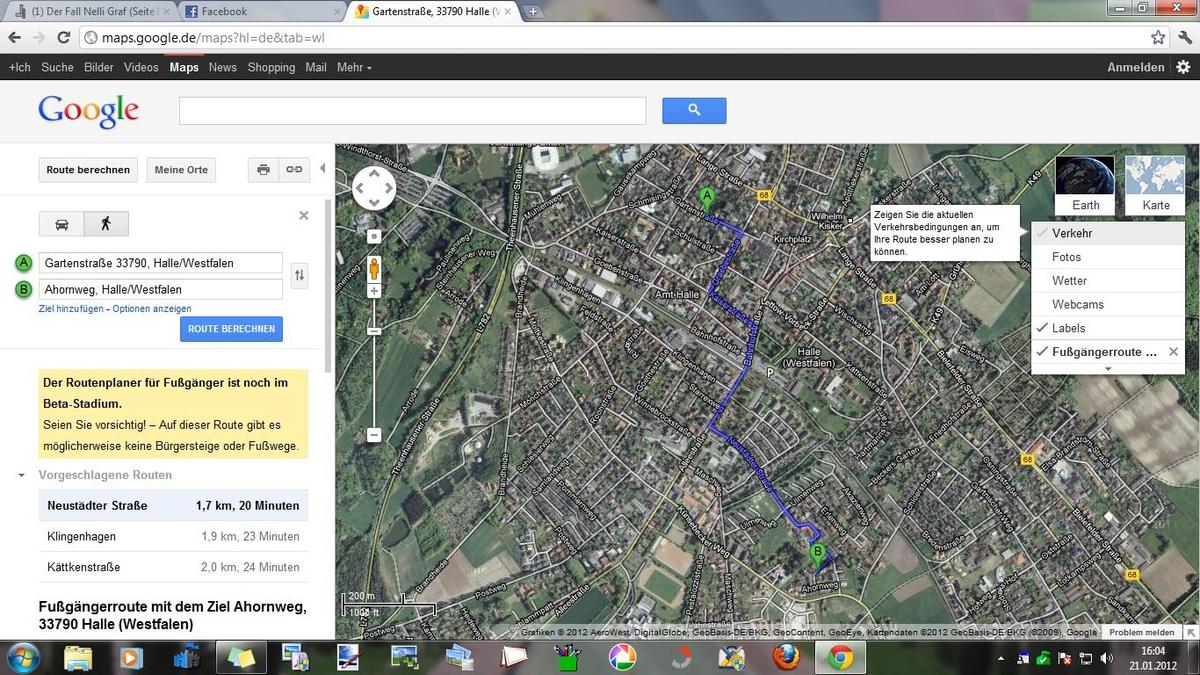Open Windows Explorer from the taskbar

78,657
